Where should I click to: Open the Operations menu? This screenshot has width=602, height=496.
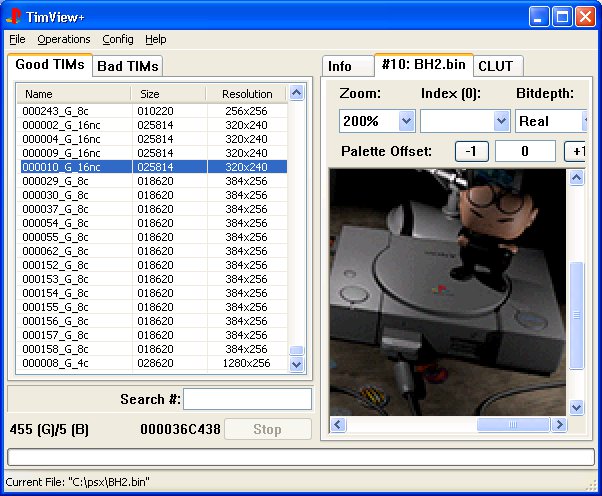tap(63, 39)
